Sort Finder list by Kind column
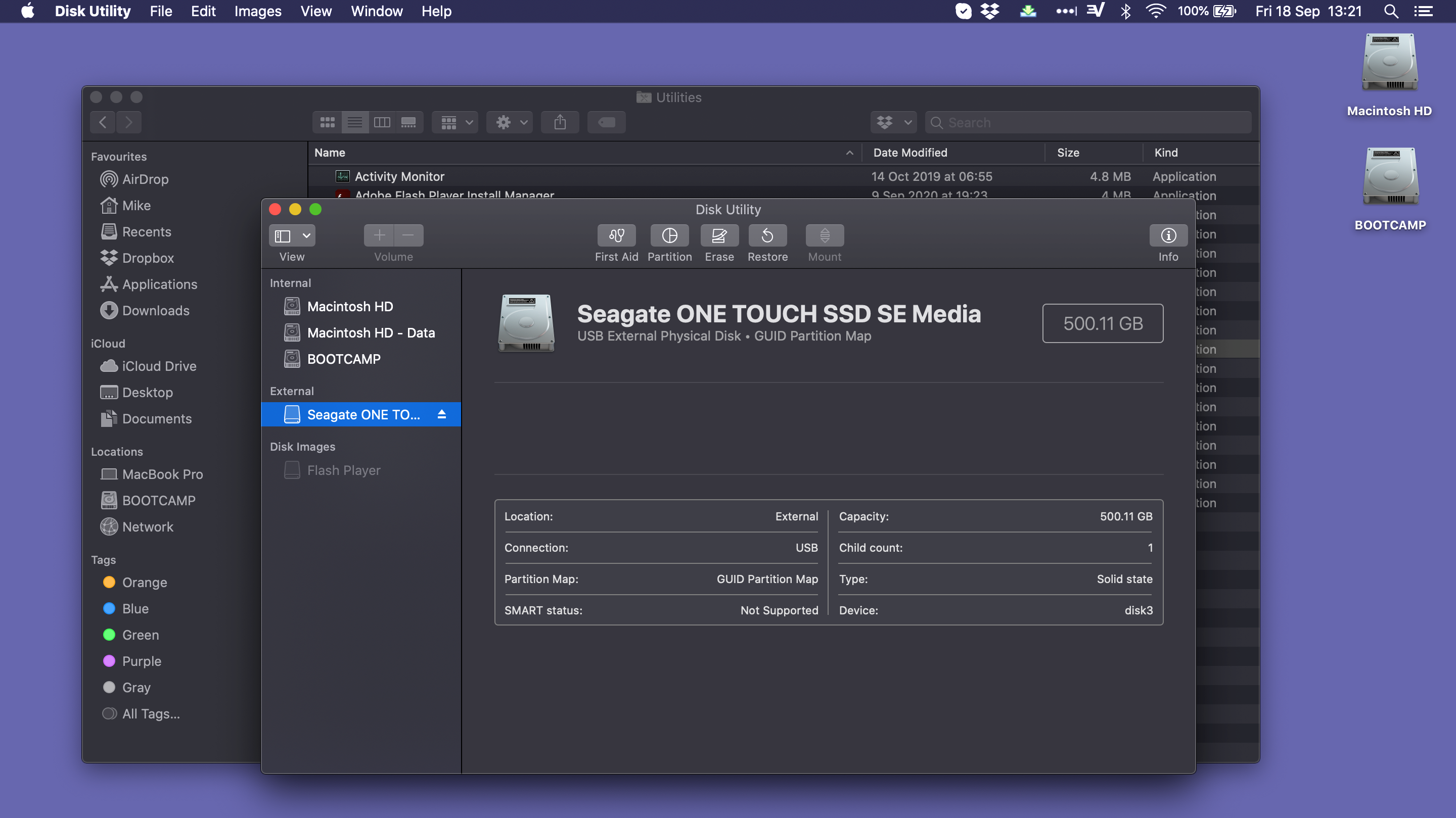Screen dimensions: 1456x818 (x=1201, y=153)
